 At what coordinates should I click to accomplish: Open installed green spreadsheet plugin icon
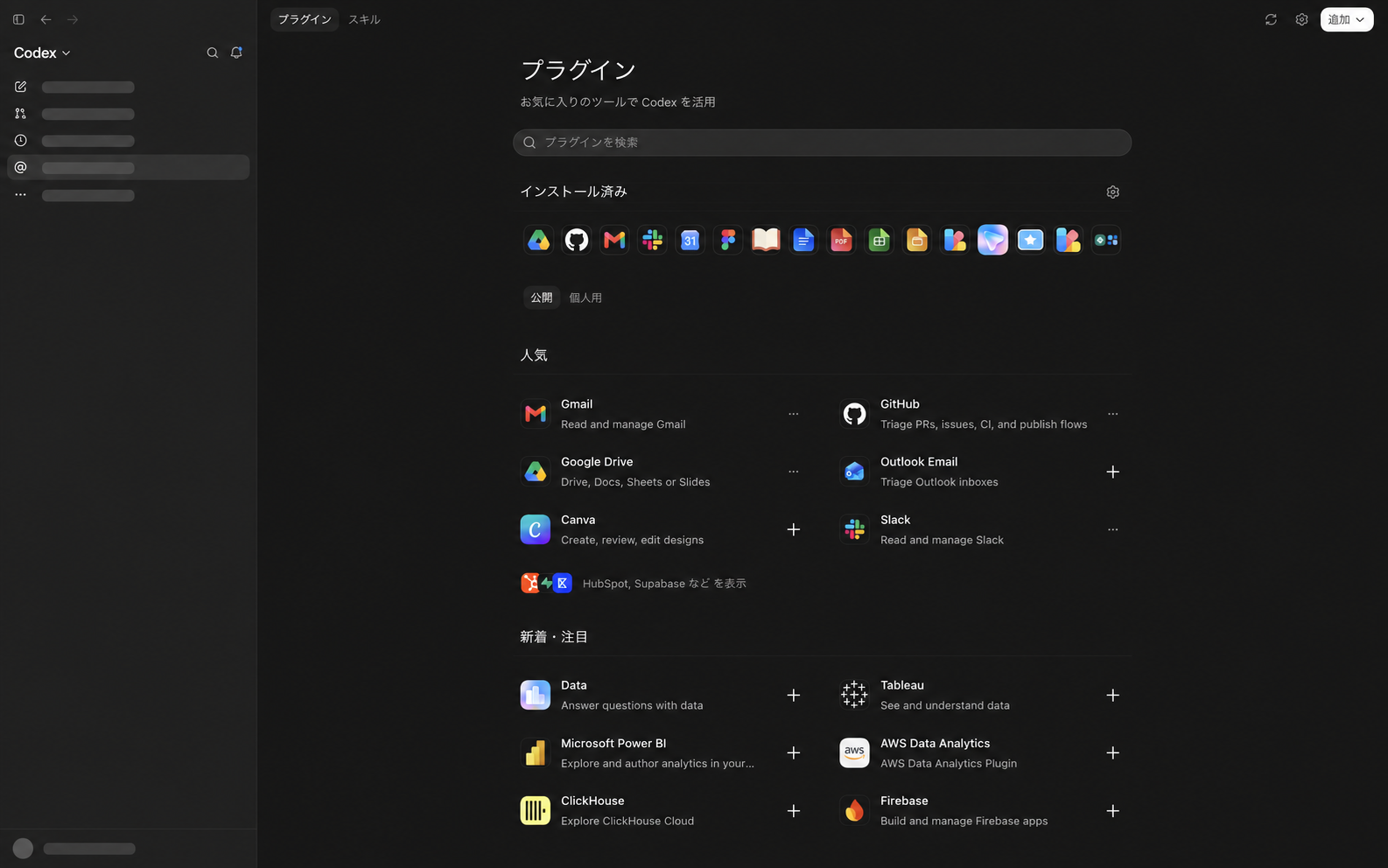[x=880, y=240]
